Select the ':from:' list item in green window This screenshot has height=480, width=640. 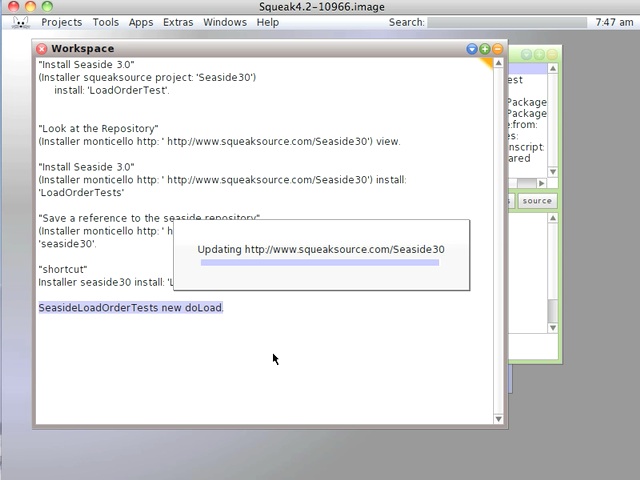[523, 124]
